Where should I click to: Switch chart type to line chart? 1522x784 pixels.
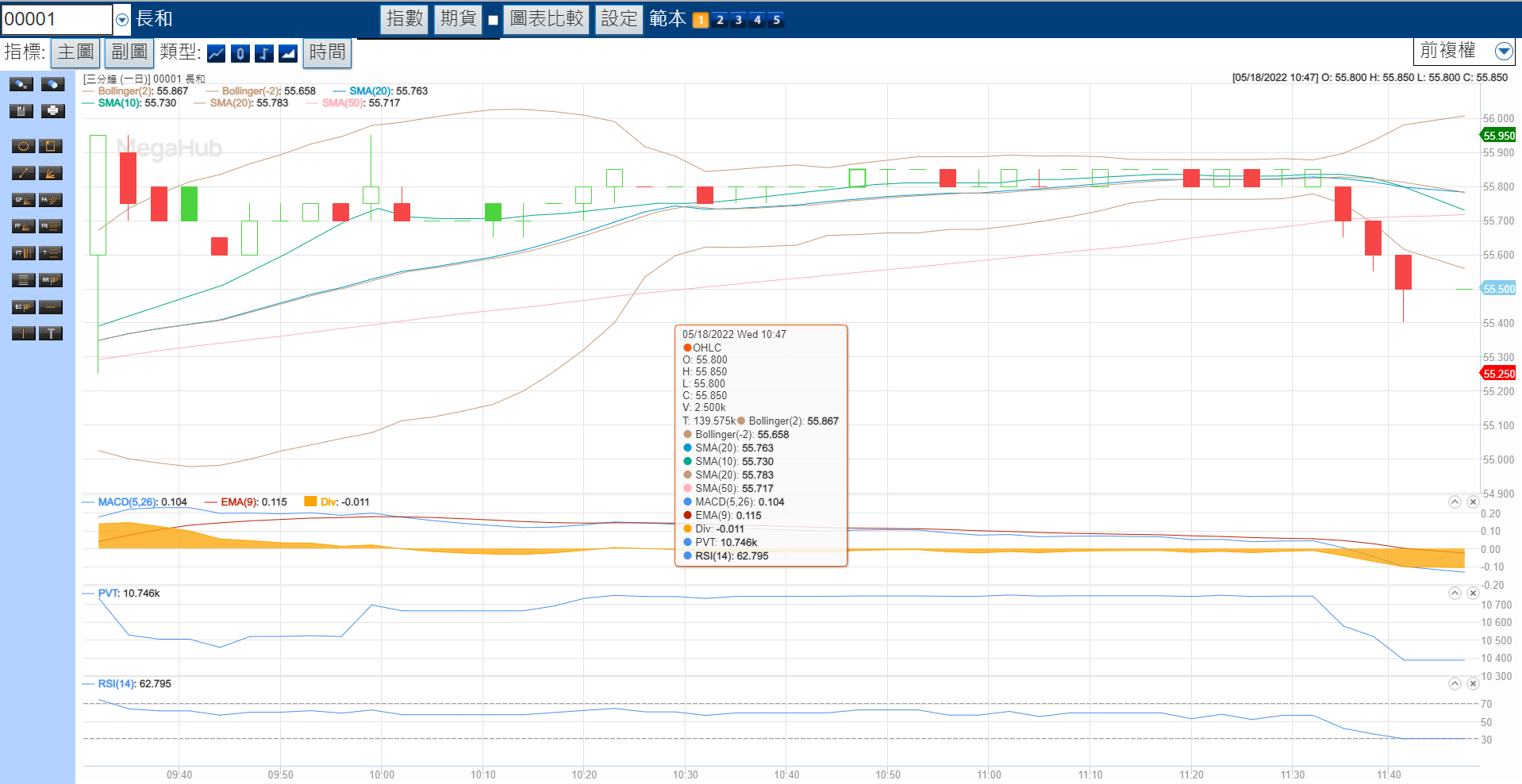216,53
